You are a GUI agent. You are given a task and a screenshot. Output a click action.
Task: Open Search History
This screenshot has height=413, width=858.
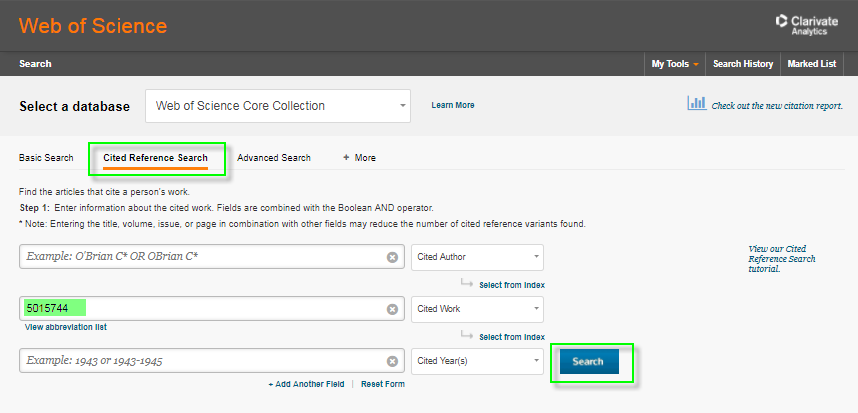(742, 64)
